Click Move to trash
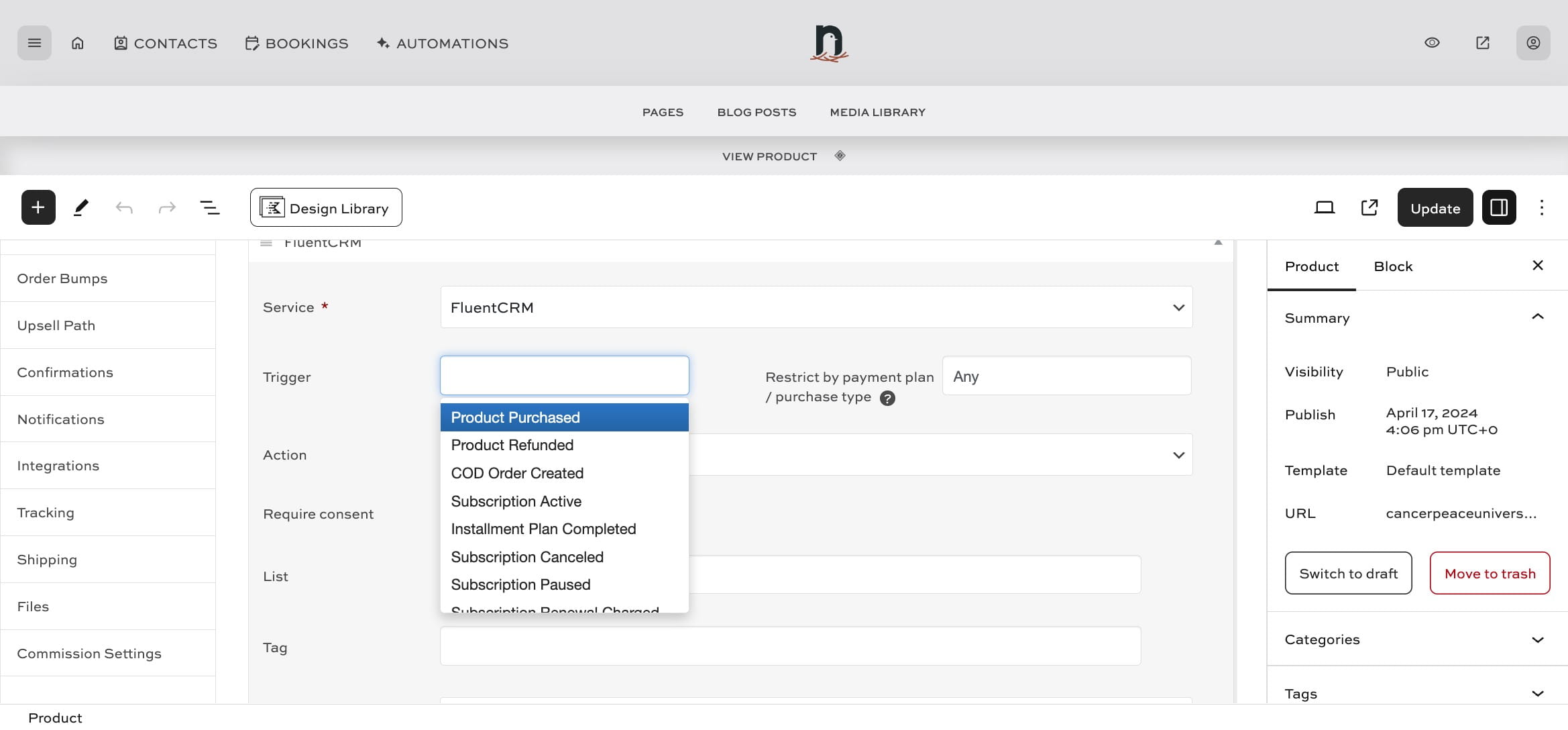The height and width of the screenshot is (730, 1568). (x=1490, y=573)
